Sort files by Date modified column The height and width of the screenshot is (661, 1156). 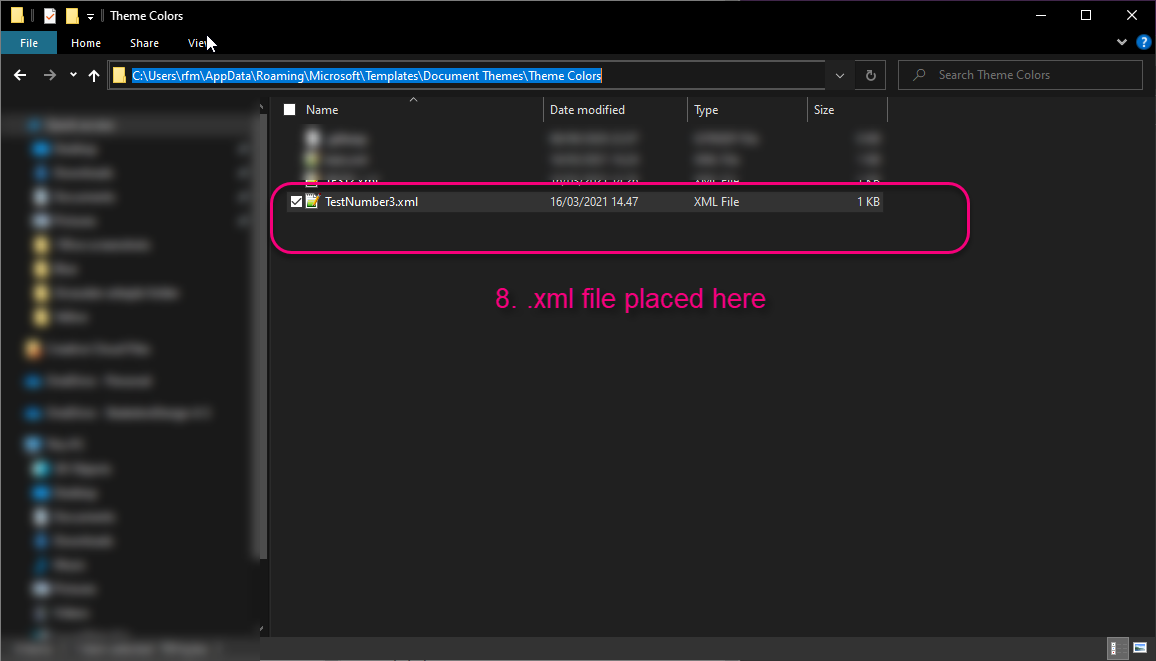point(587,110)
